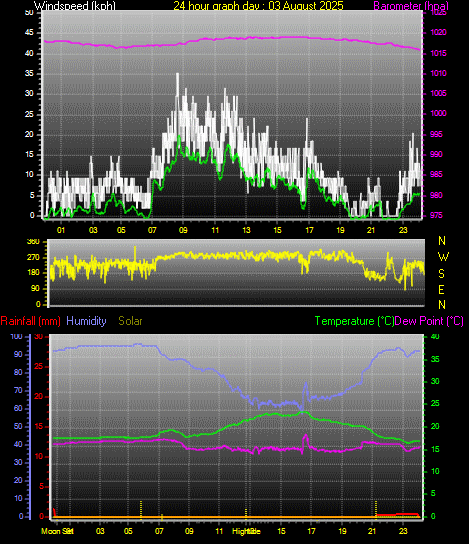Screen dimensions: 469x544
Task: Click the Moon Set marker label
Action: (x=57, y=531)
